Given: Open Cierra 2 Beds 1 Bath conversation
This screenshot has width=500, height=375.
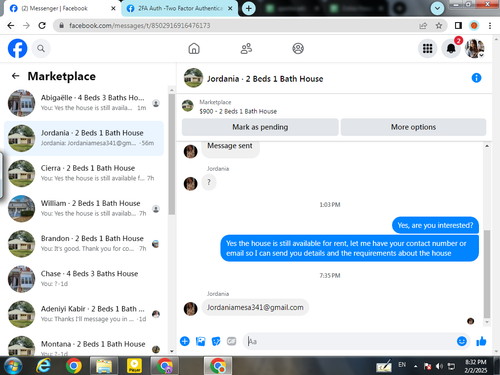Looking at the screenshot, I should [84, 173].
